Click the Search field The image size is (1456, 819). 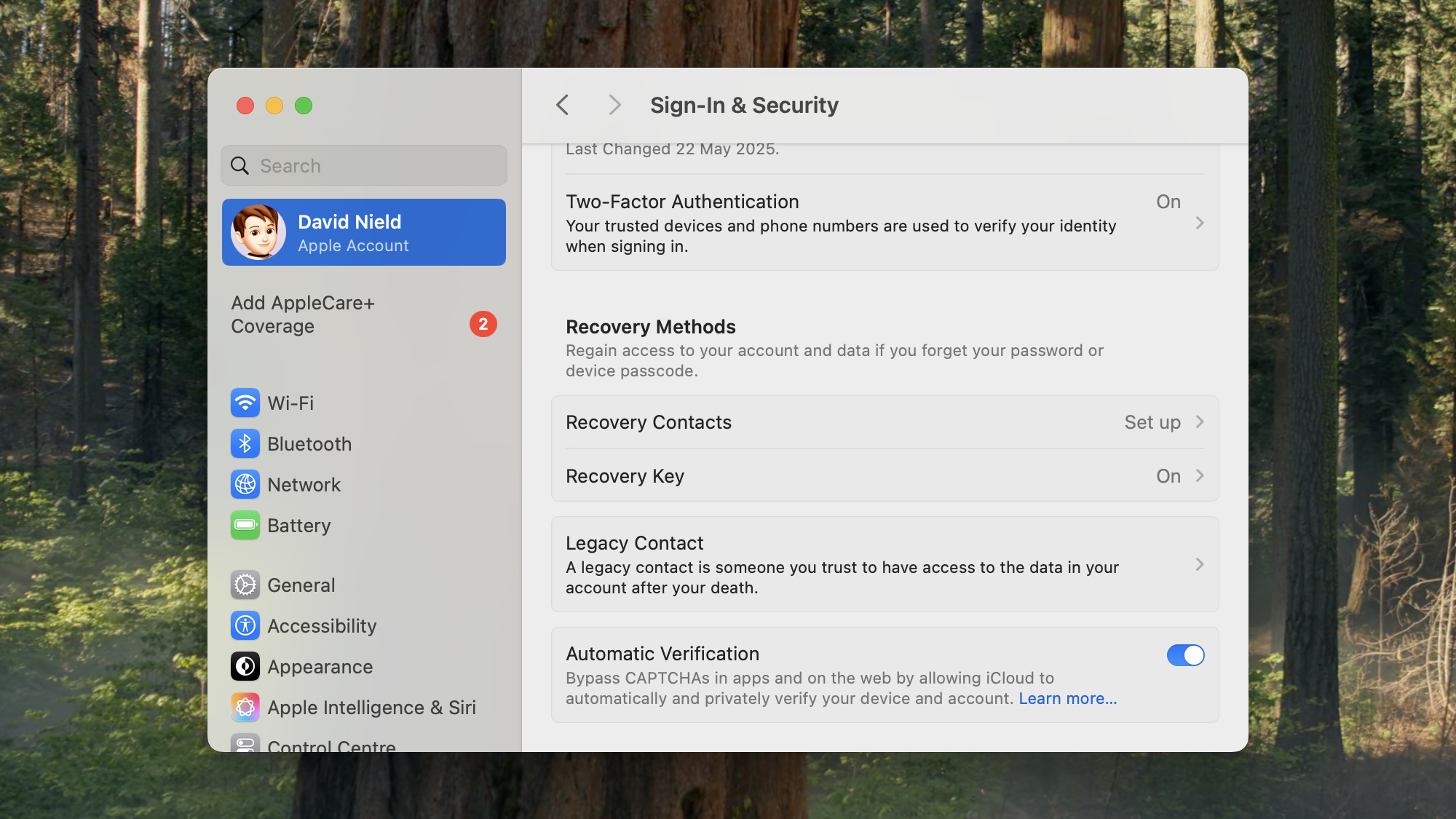coord(364,166)
